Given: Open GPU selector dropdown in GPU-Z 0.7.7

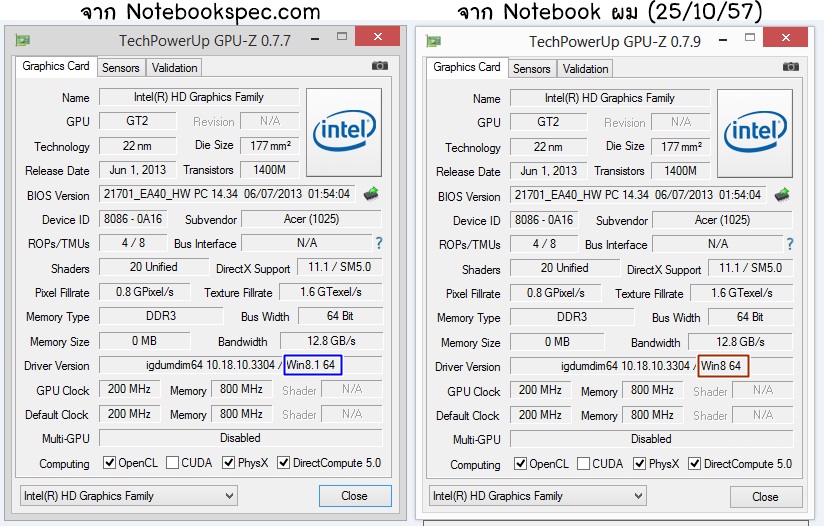Looking at the screenshot, I should pos(129,496).
